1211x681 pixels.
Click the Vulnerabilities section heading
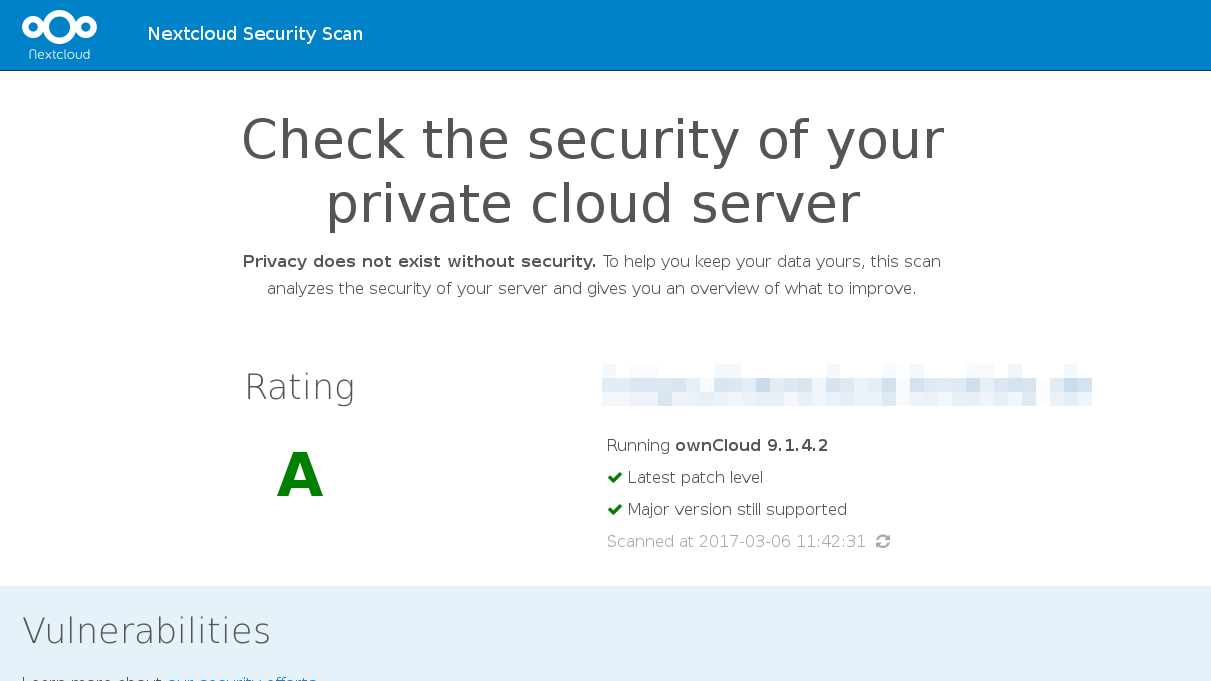click(146, 631)
